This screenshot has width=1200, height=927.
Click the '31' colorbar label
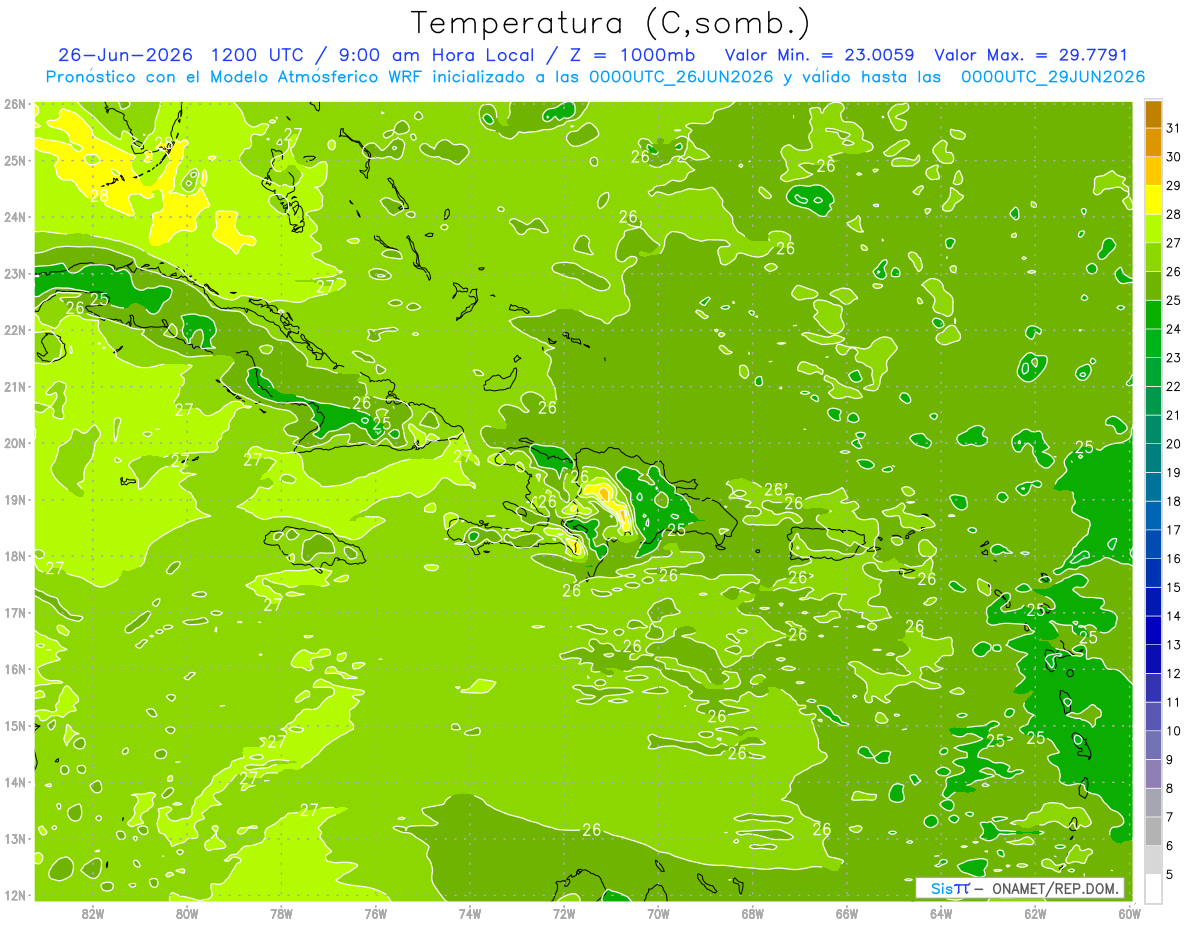pyautogui.click(x=1174, y=128)
